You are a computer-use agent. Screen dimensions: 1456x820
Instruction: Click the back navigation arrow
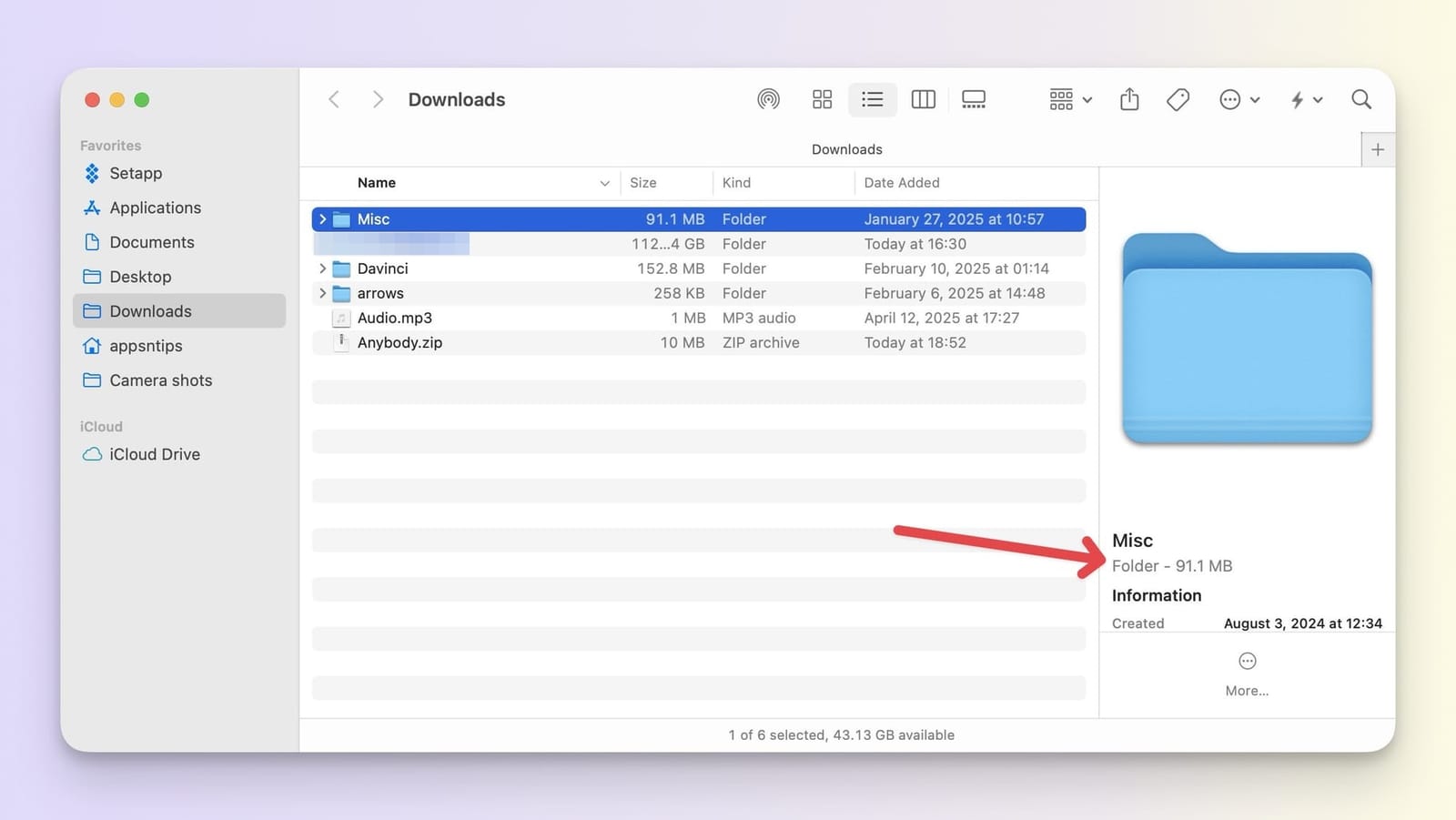pyautogui.click(x=334, y=99)
